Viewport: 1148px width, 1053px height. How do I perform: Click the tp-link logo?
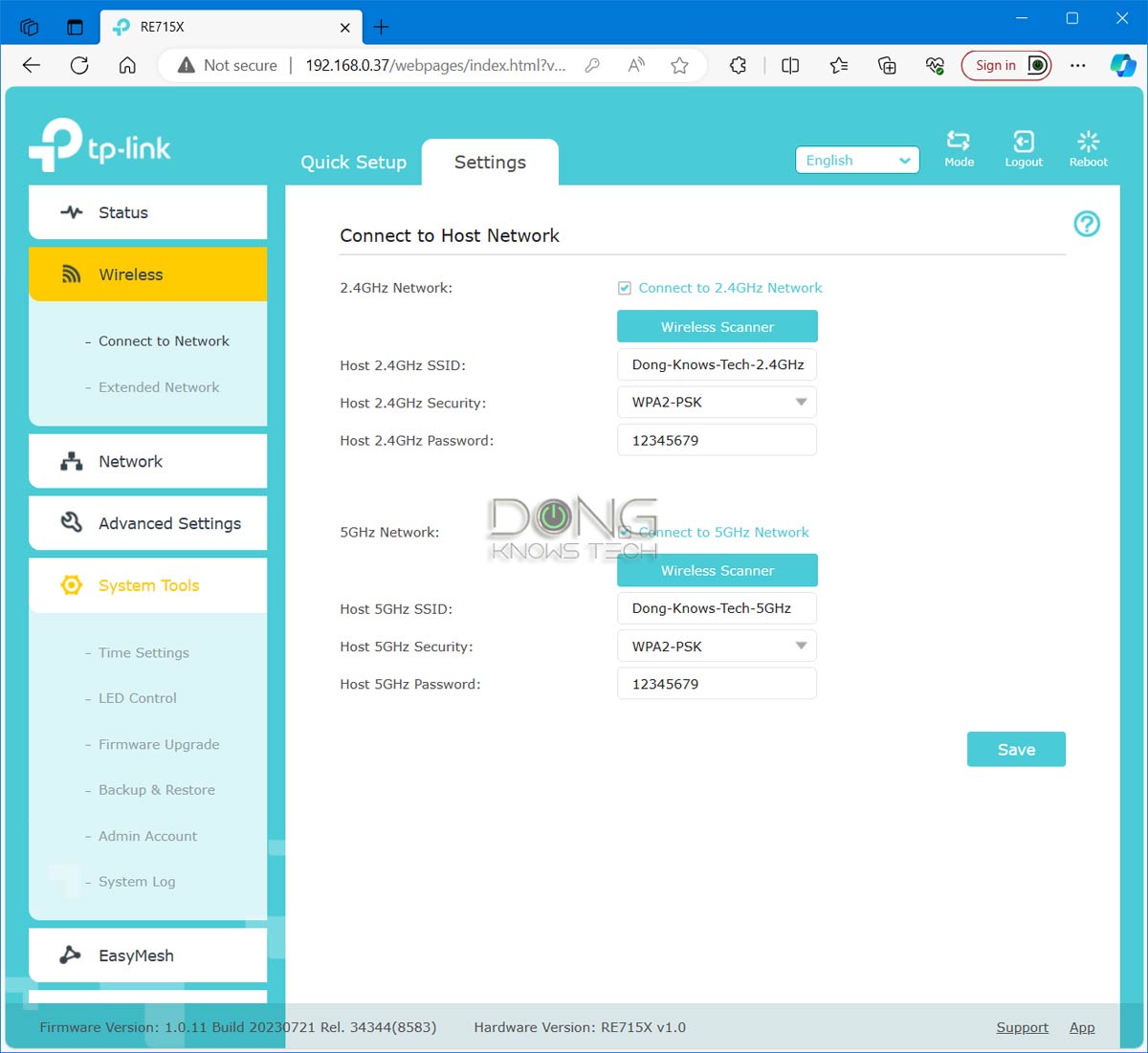tap(100, 145)
